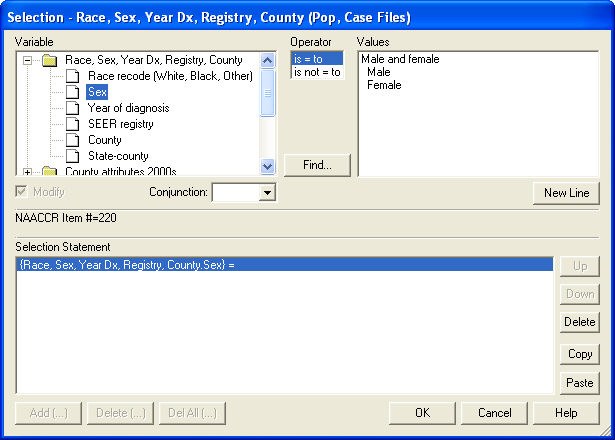Collapse the Race, Sex, Year Dx tree node

click(x=28, y=60)
